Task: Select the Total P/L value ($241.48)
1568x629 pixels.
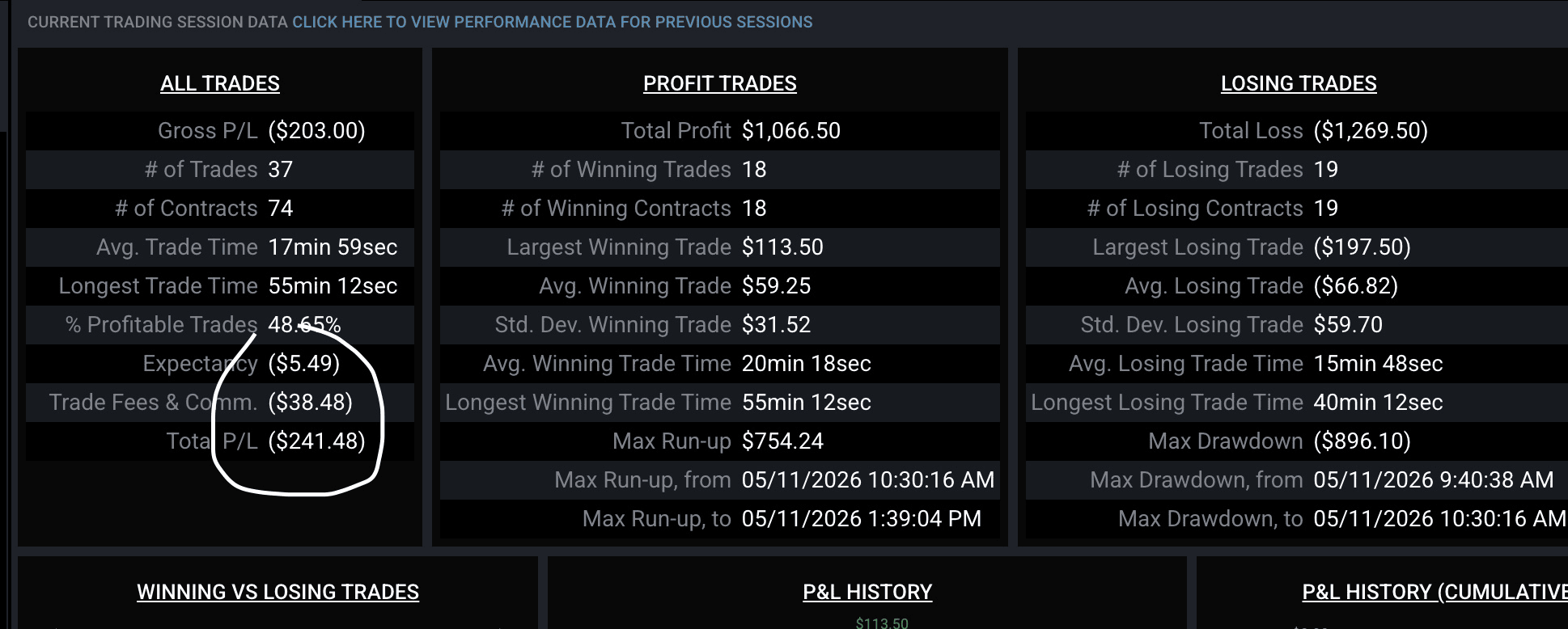Action: tap(316, 441)
